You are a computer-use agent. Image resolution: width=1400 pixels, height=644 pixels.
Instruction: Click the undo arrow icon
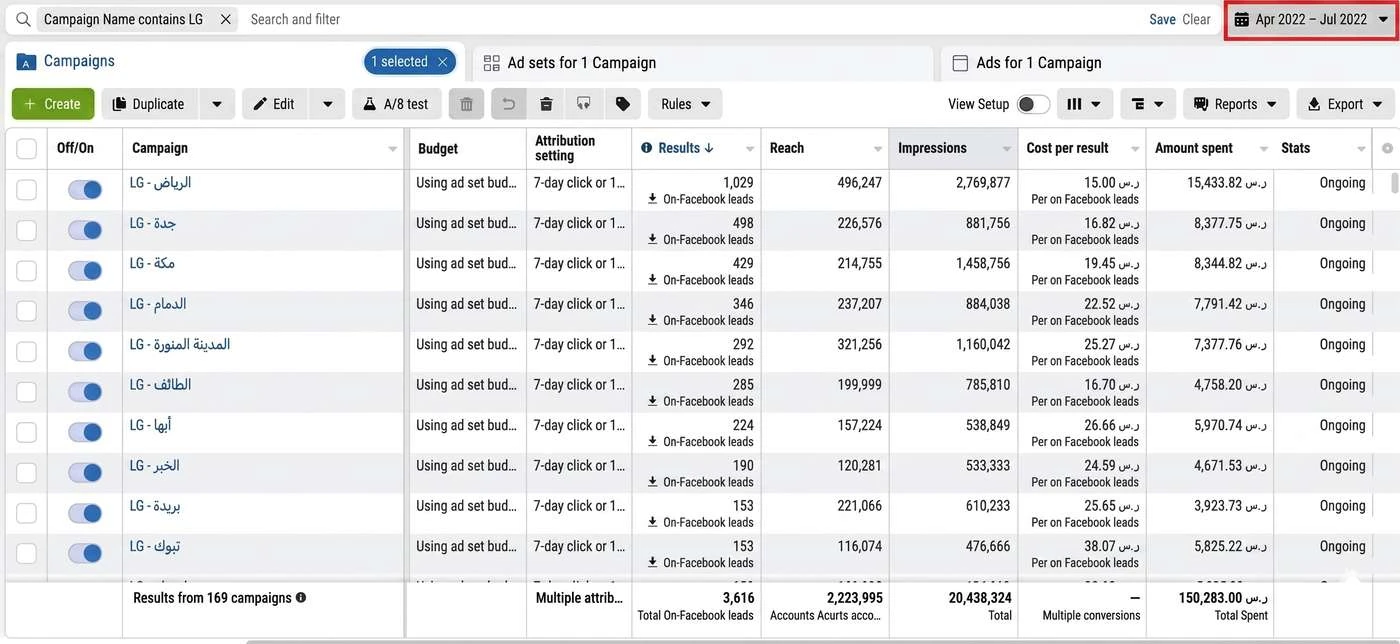point(508,104)
